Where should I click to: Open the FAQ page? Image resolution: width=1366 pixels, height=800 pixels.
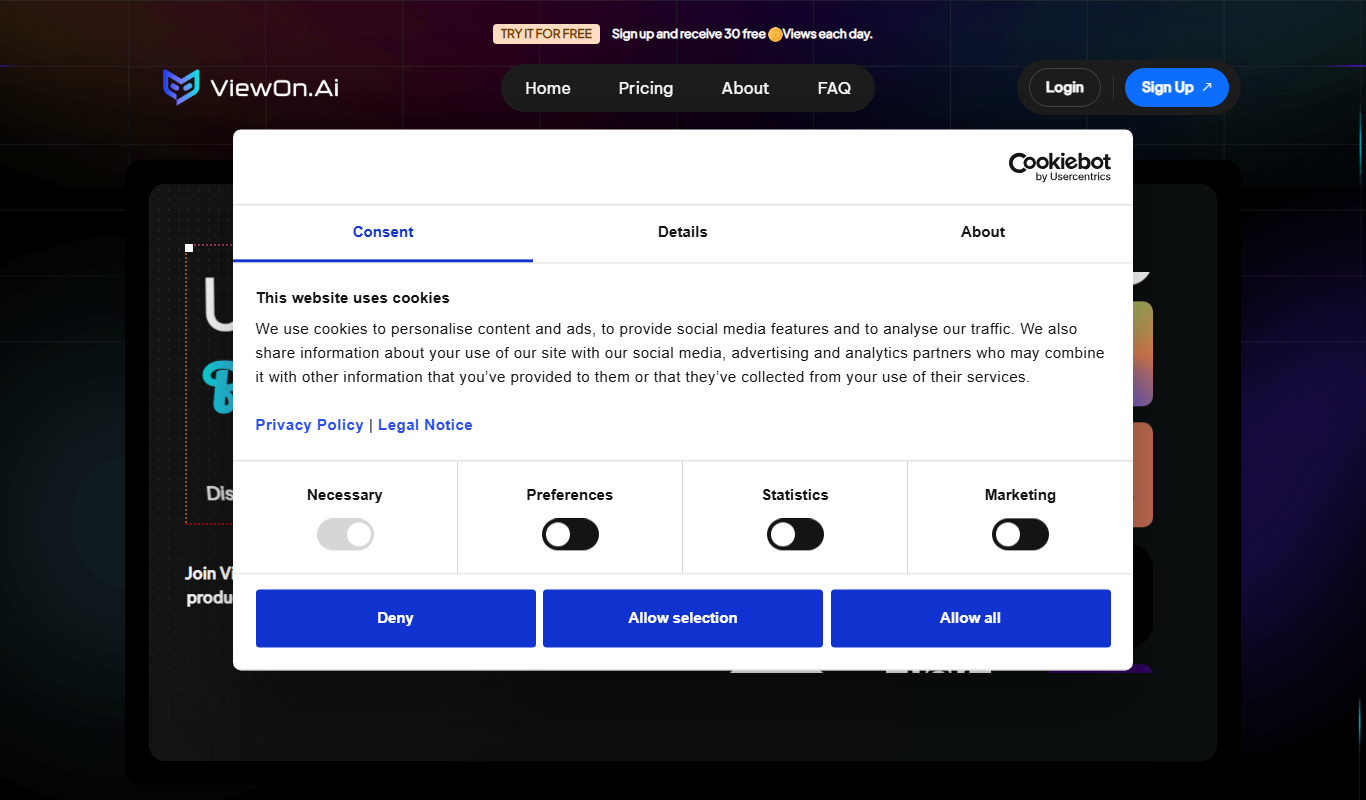tap(834, 88)
